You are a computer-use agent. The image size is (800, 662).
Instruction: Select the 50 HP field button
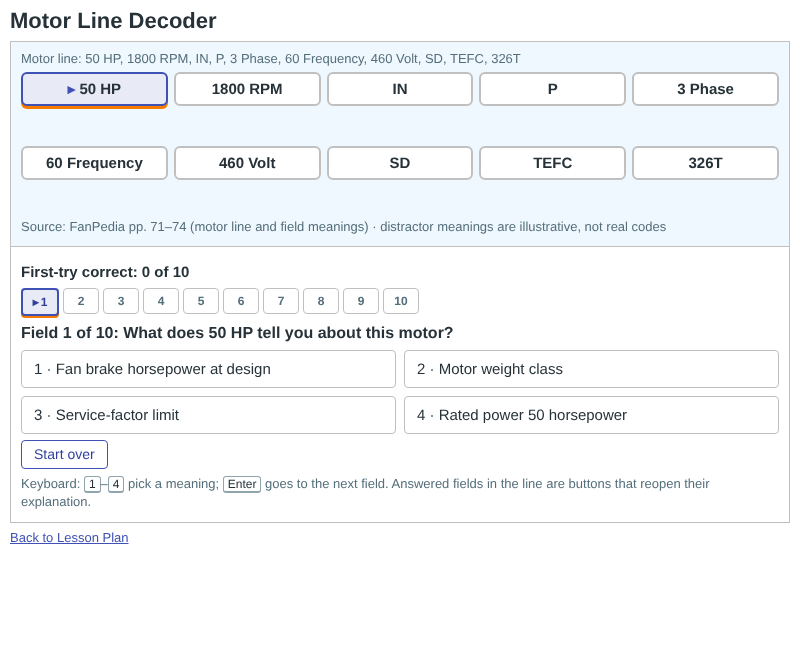tap(94, 89)
